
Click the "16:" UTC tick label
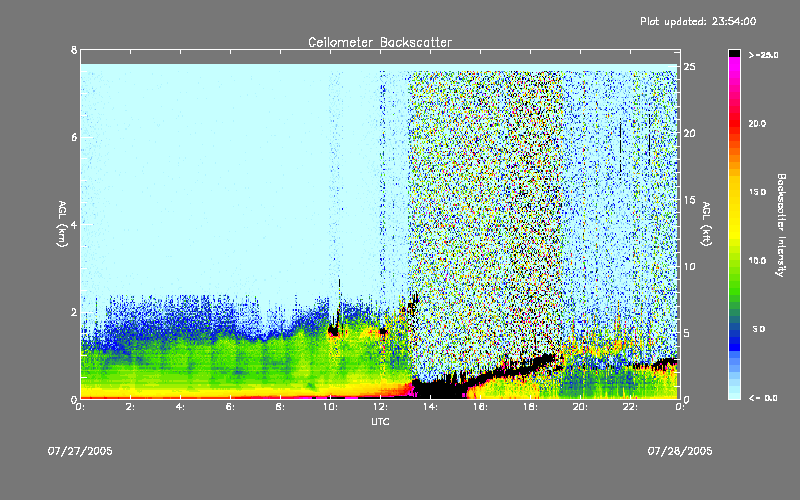[x=480, y=407]
